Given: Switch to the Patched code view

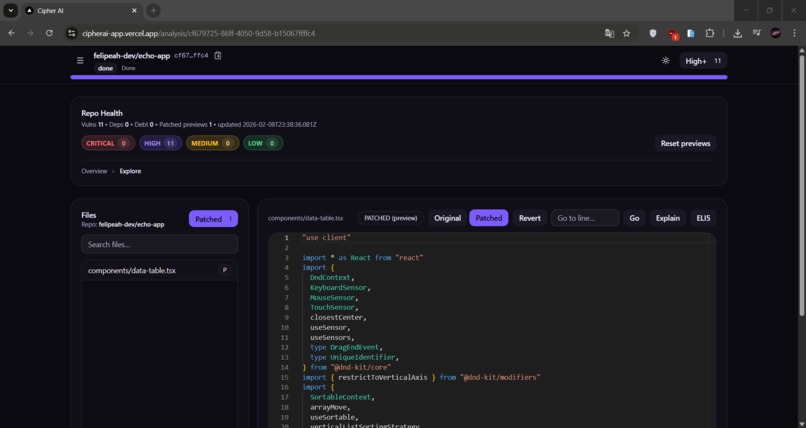Looking at the screenshot, I should coord(489,218).
